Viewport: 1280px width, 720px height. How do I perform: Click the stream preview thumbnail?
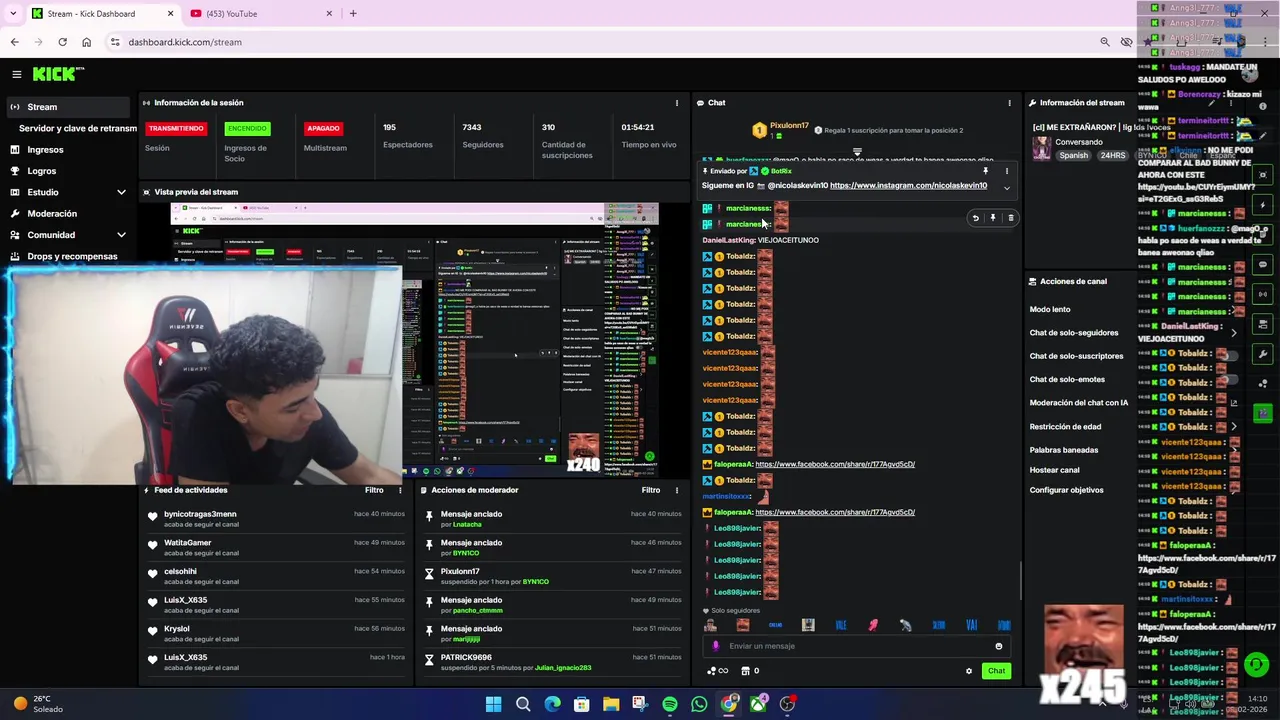pyautogui.click(x=414, y=340)
